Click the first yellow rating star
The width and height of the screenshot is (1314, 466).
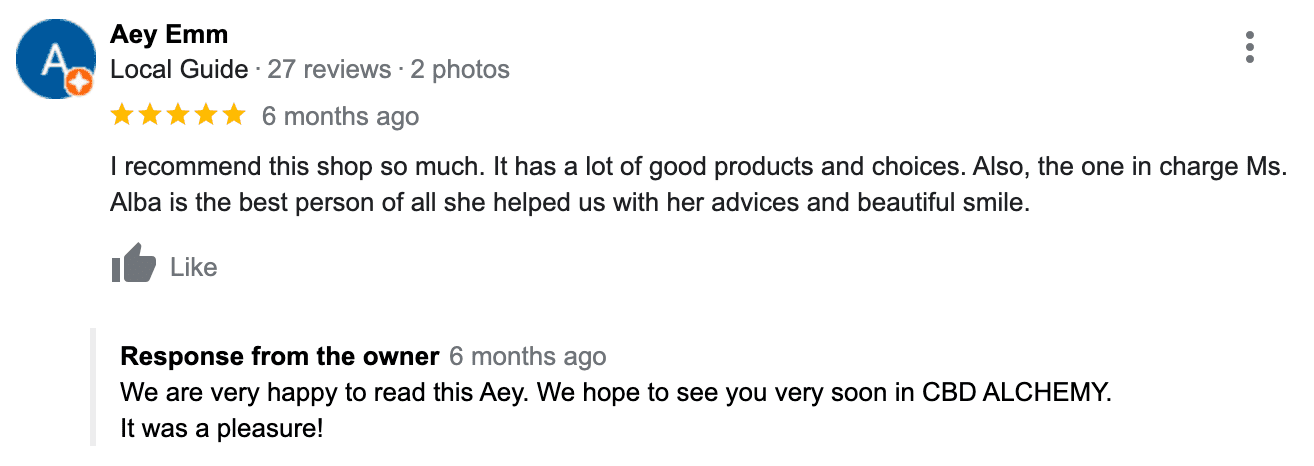(x=122, y=115)
